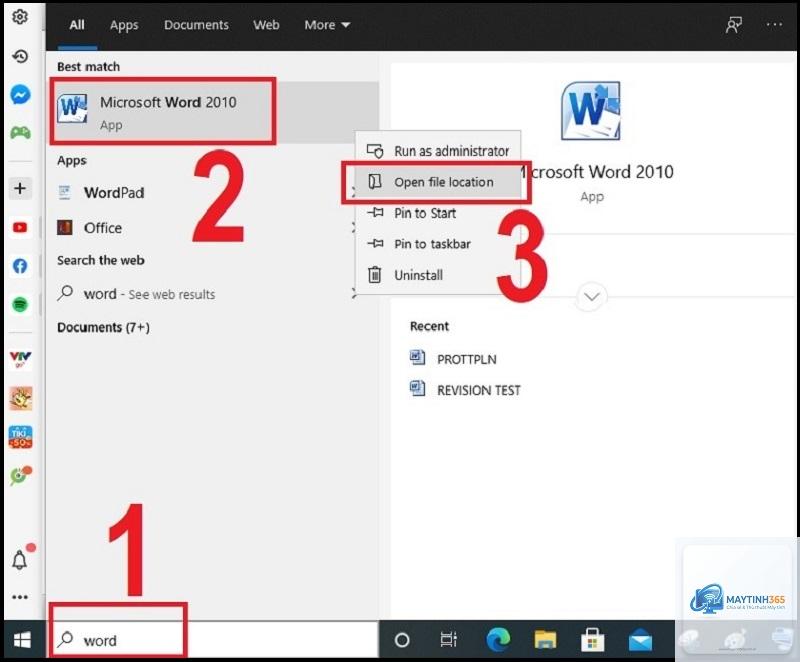Open the settings gear in the sidebar

tap(19, 17)
